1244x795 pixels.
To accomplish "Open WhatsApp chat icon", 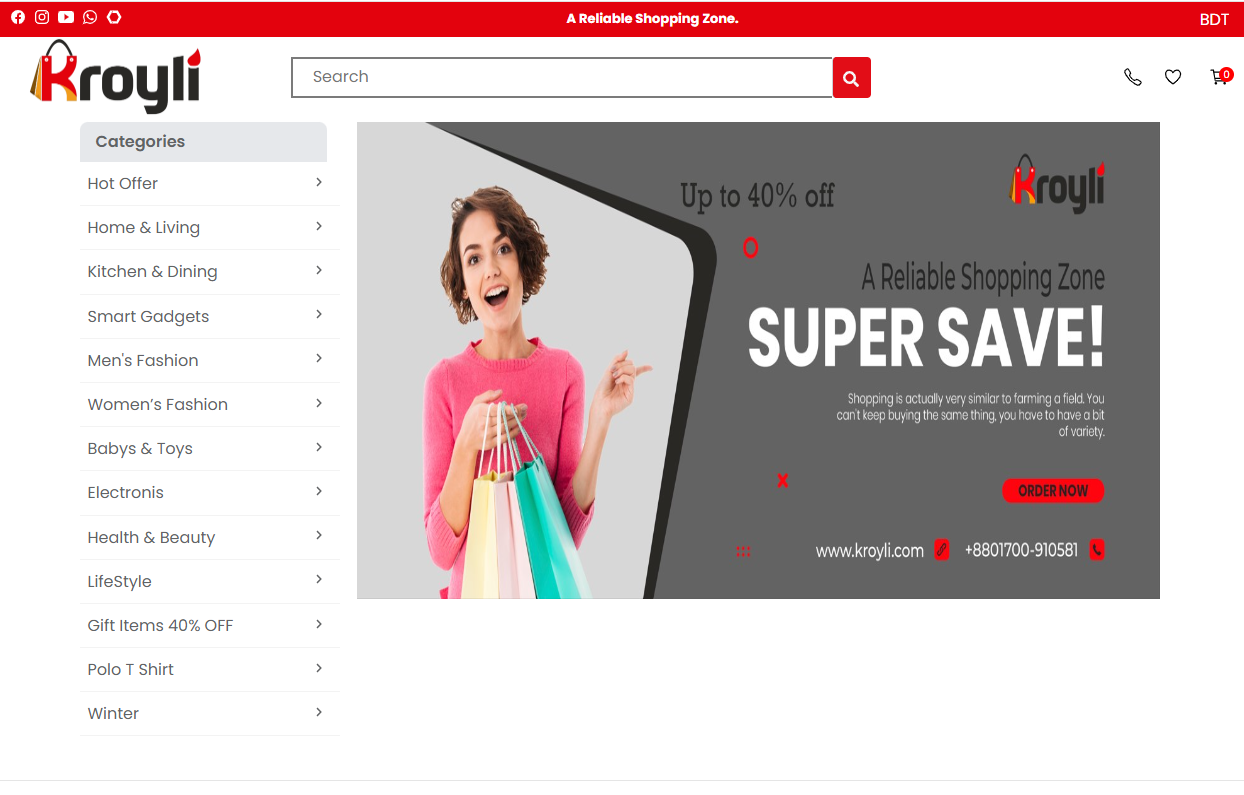I will pos(90,17).
